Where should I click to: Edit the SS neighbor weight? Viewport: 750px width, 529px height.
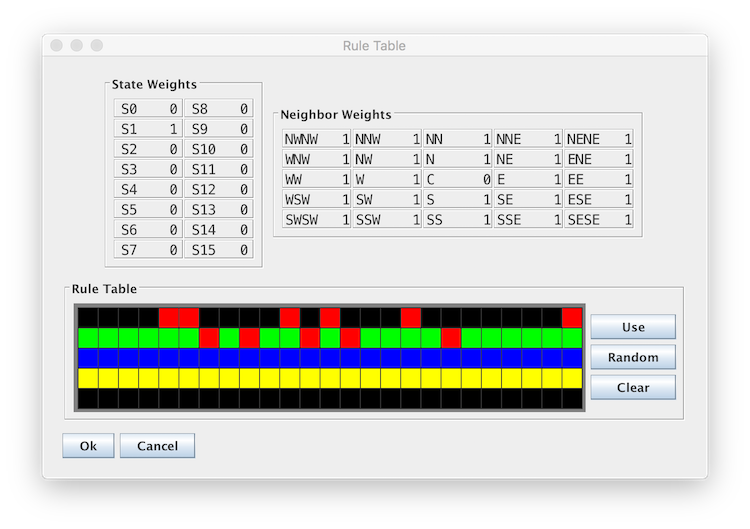pyautogui.click(x=458, y=219)
